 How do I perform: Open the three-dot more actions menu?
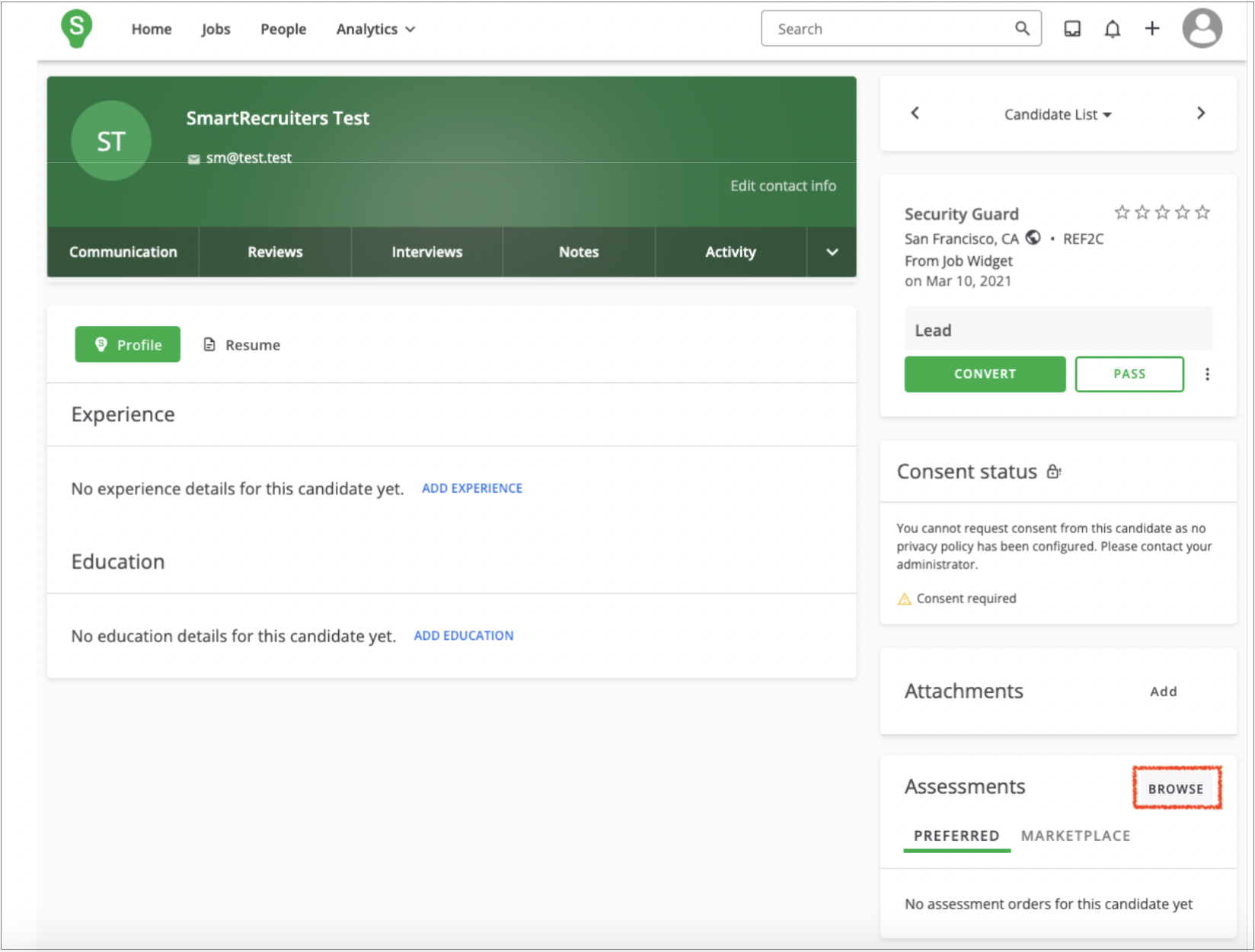pyautogui.click(x=1207, y=374)
